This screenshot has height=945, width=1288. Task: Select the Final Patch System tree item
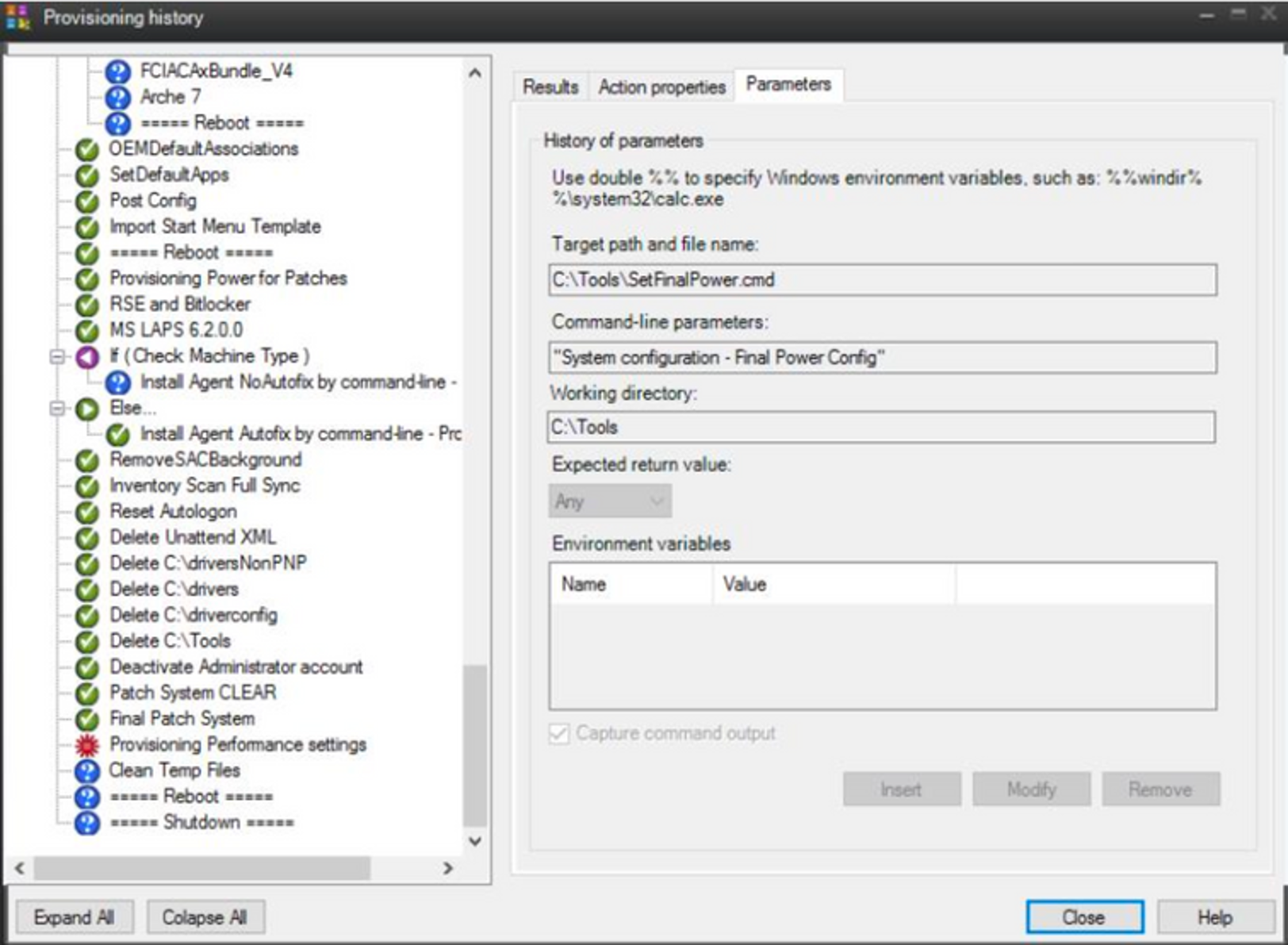182,719
